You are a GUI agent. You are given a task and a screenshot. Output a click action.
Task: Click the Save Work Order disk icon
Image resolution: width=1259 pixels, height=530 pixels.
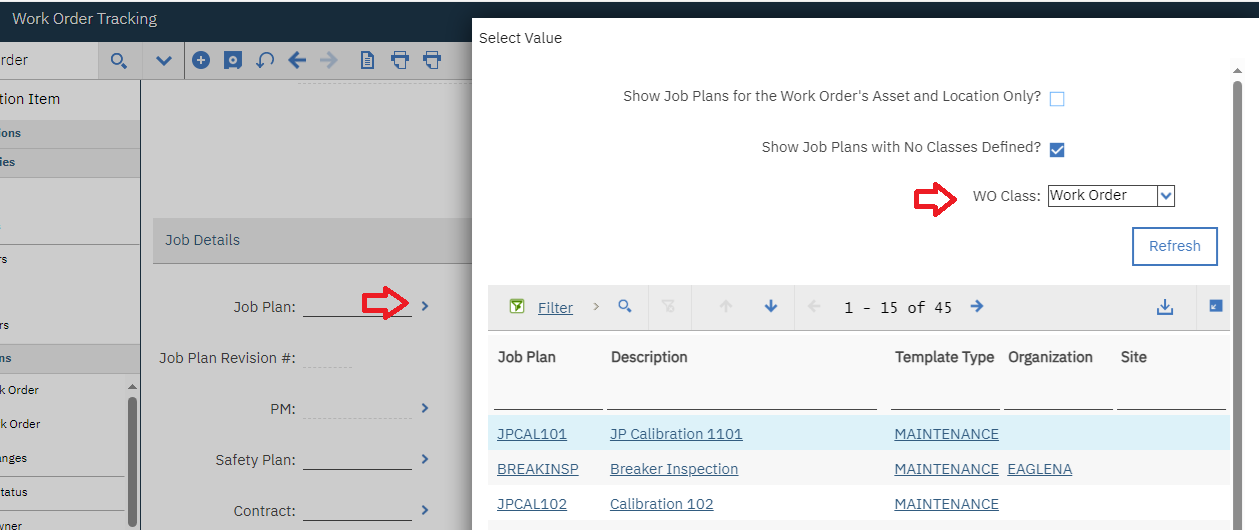233,60
